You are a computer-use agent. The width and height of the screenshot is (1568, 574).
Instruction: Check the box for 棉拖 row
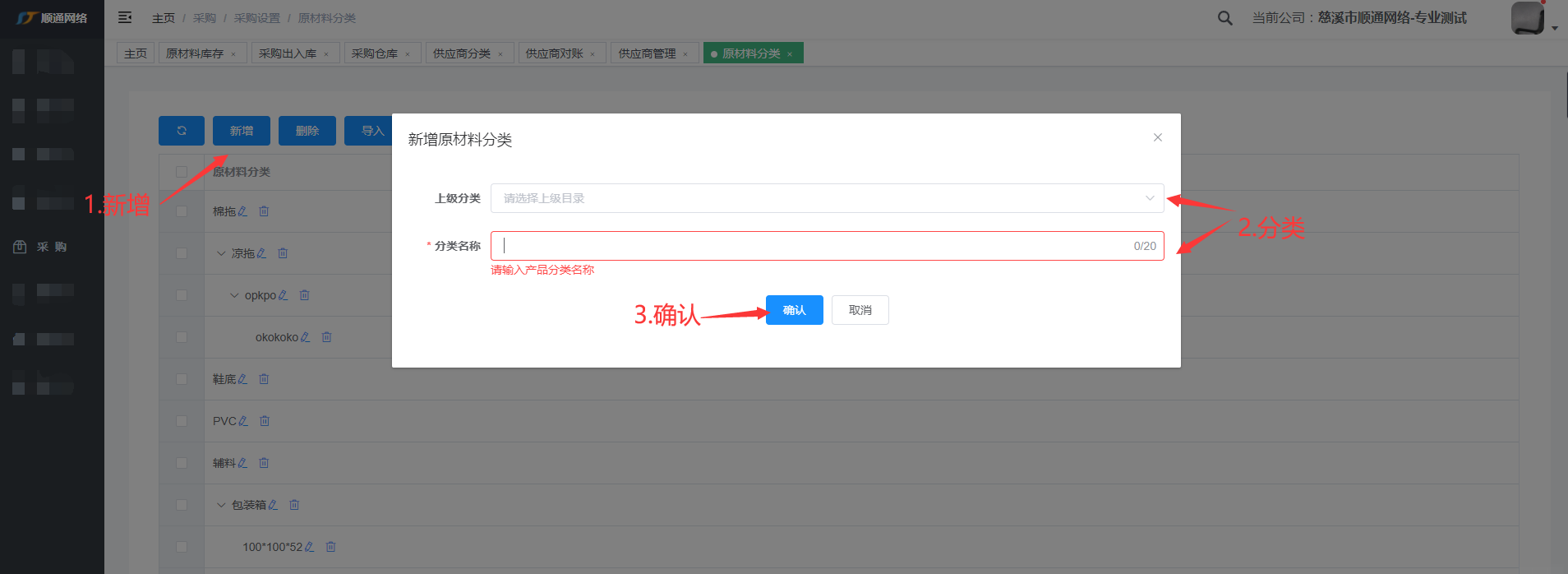point(182,211)
